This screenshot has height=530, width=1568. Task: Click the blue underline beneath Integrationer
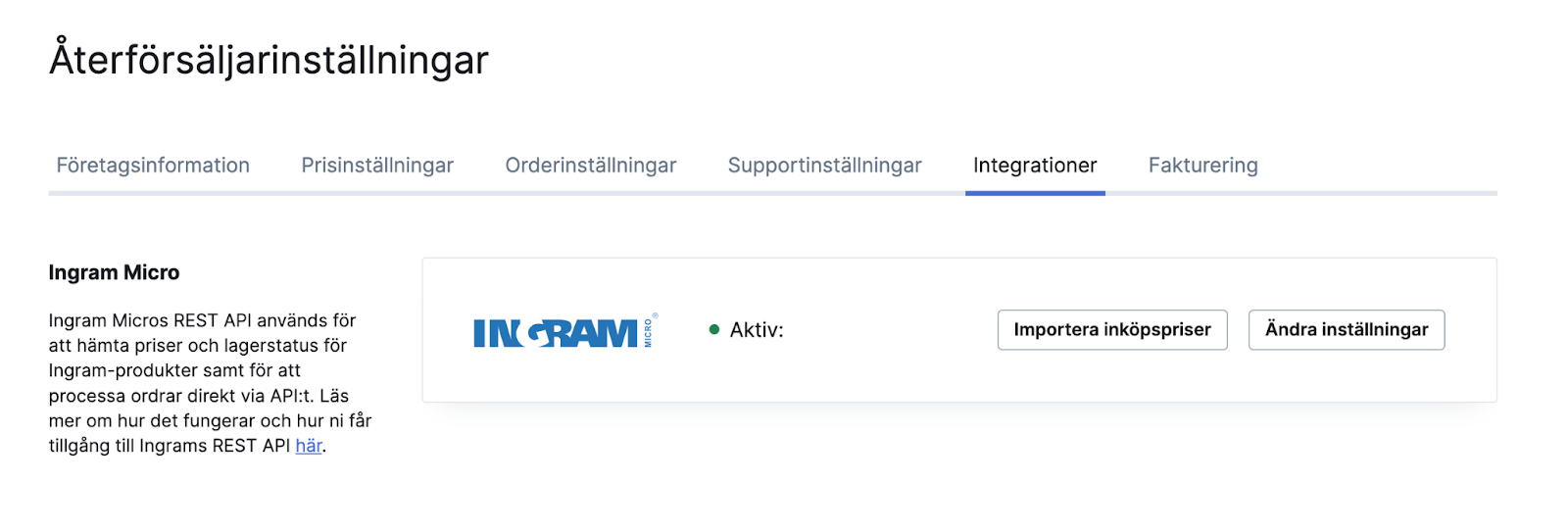(x=1035, y=193)
